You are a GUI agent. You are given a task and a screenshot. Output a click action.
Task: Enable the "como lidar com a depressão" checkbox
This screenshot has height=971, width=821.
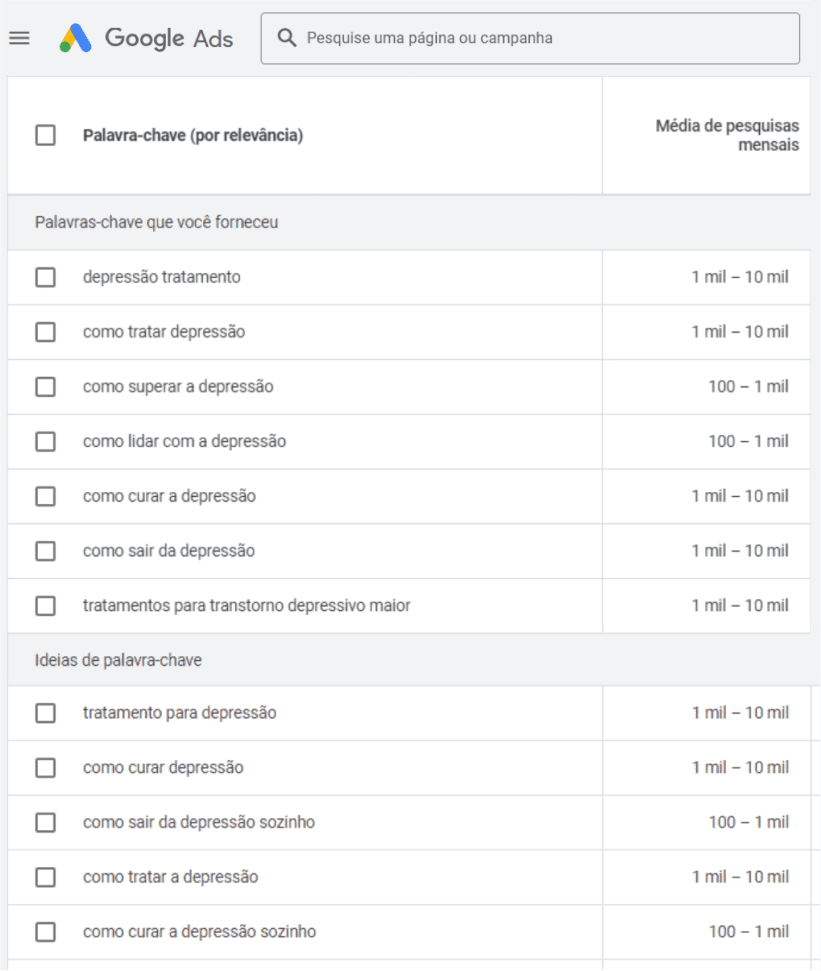click(x=45, y=441)
